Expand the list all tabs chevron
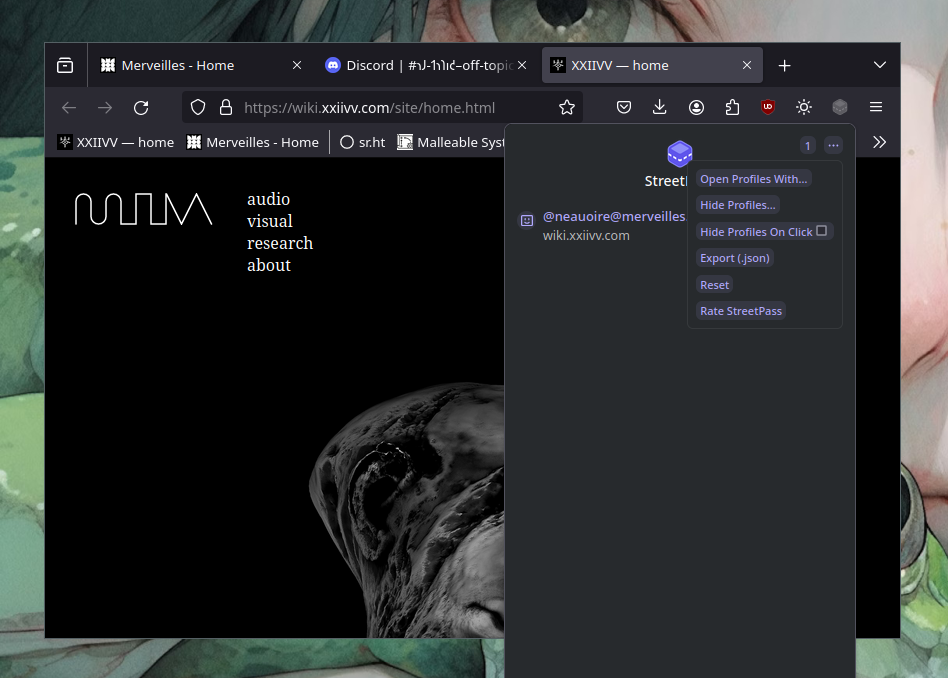 click(x=880, y=65)
